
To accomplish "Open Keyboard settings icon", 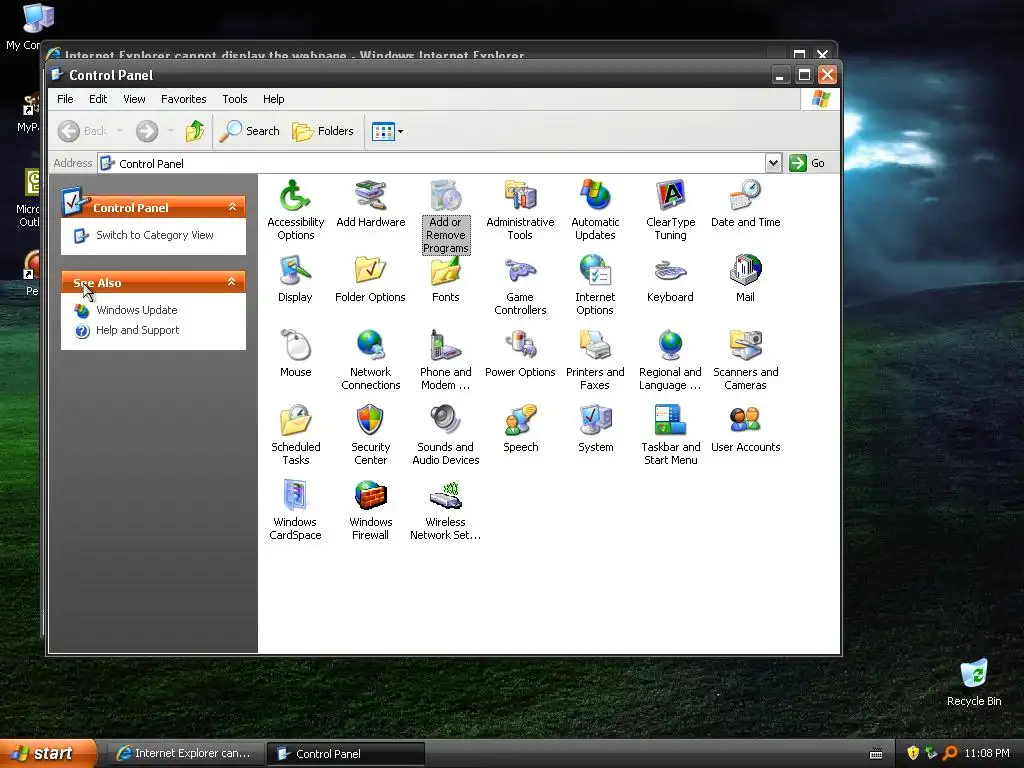I will [x=670, y=270].
